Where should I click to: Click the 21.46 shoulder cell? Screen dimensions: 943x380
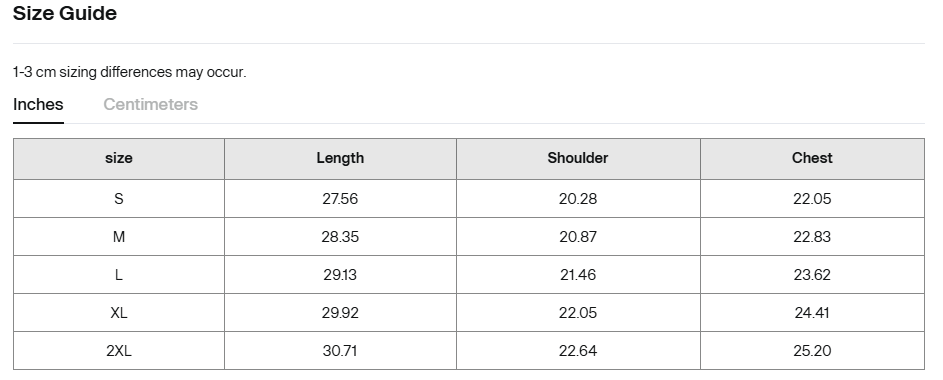tap(578, 275)
